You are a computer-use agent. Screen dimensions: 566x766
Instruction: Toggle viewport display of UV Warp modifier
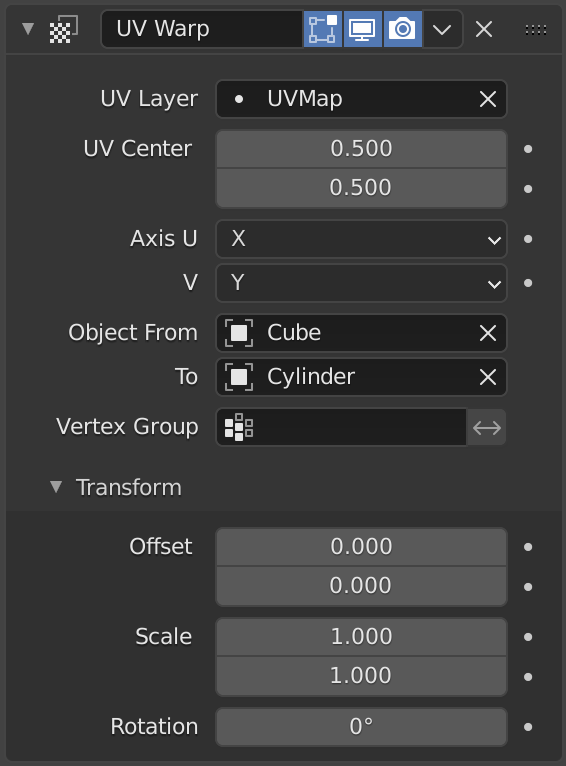coord(363,29)
